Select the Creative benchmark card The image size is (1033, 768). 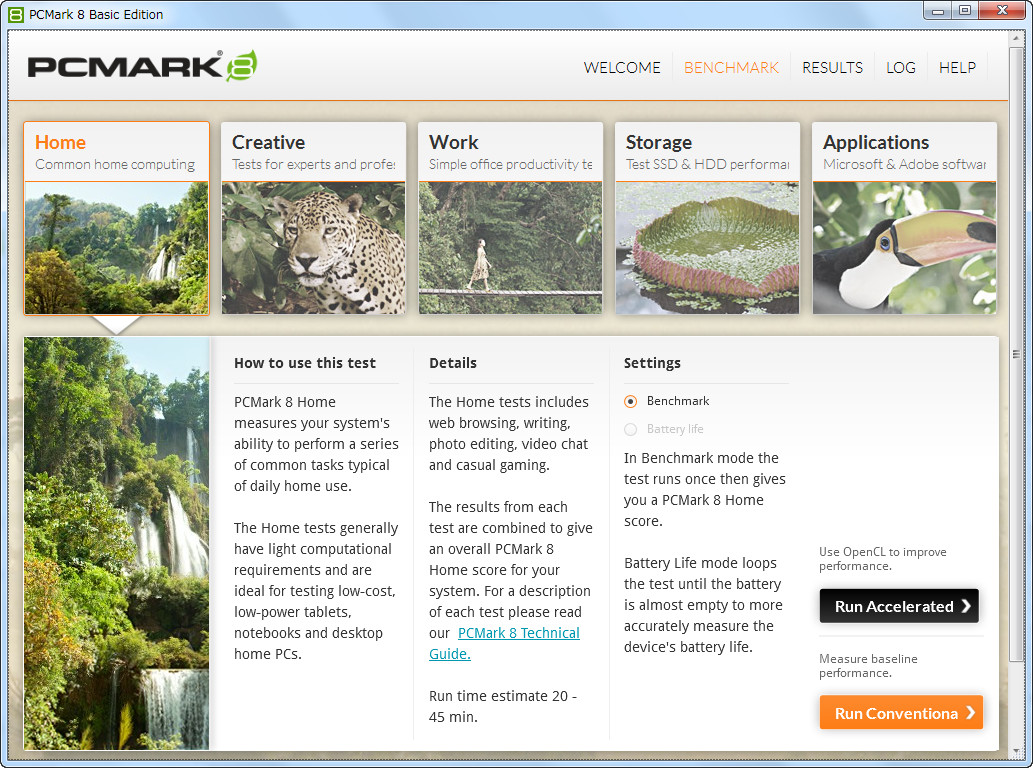tap(314, 218)
